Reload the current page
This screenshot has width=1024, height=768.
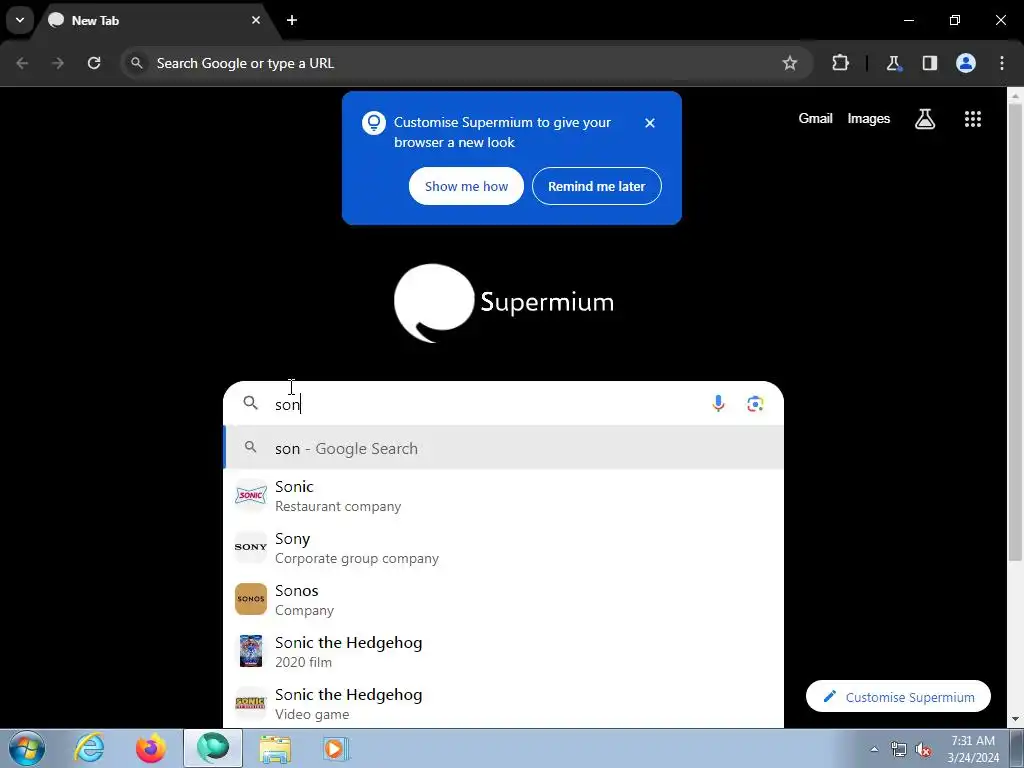pos(94,63)
